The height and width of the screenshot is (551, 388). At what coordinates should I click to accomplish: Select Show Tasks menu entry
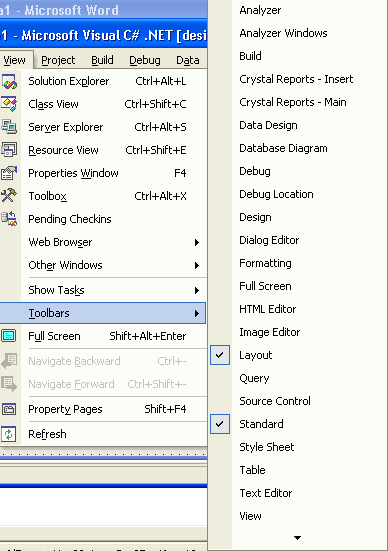[103, 290]
